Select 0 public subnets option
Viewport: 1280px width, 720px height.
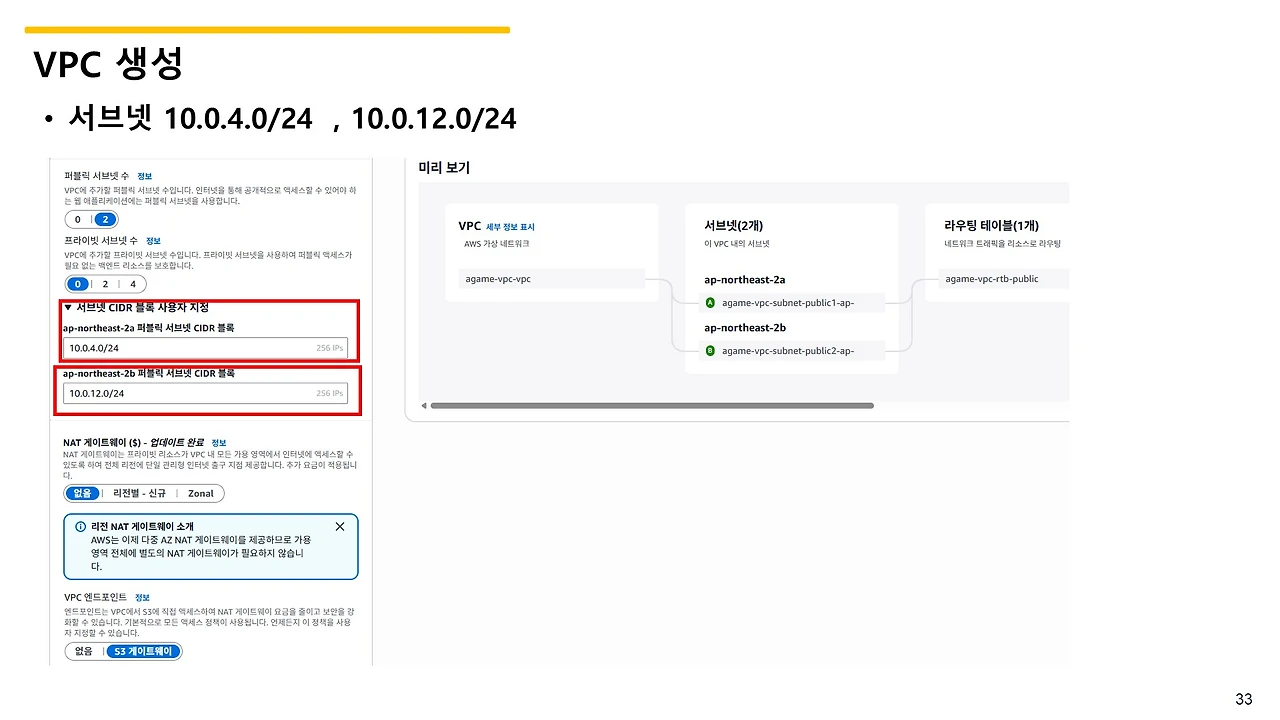point(77,219)
